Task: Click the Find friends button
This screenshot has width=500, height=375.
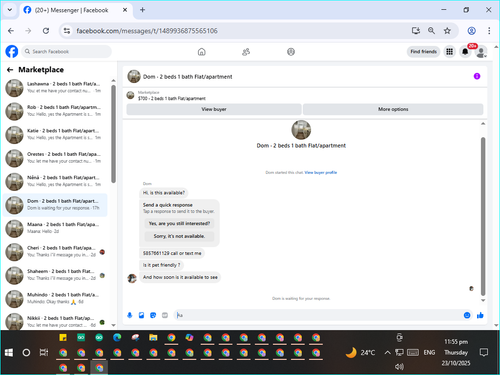Action: [x=423, y=52]
